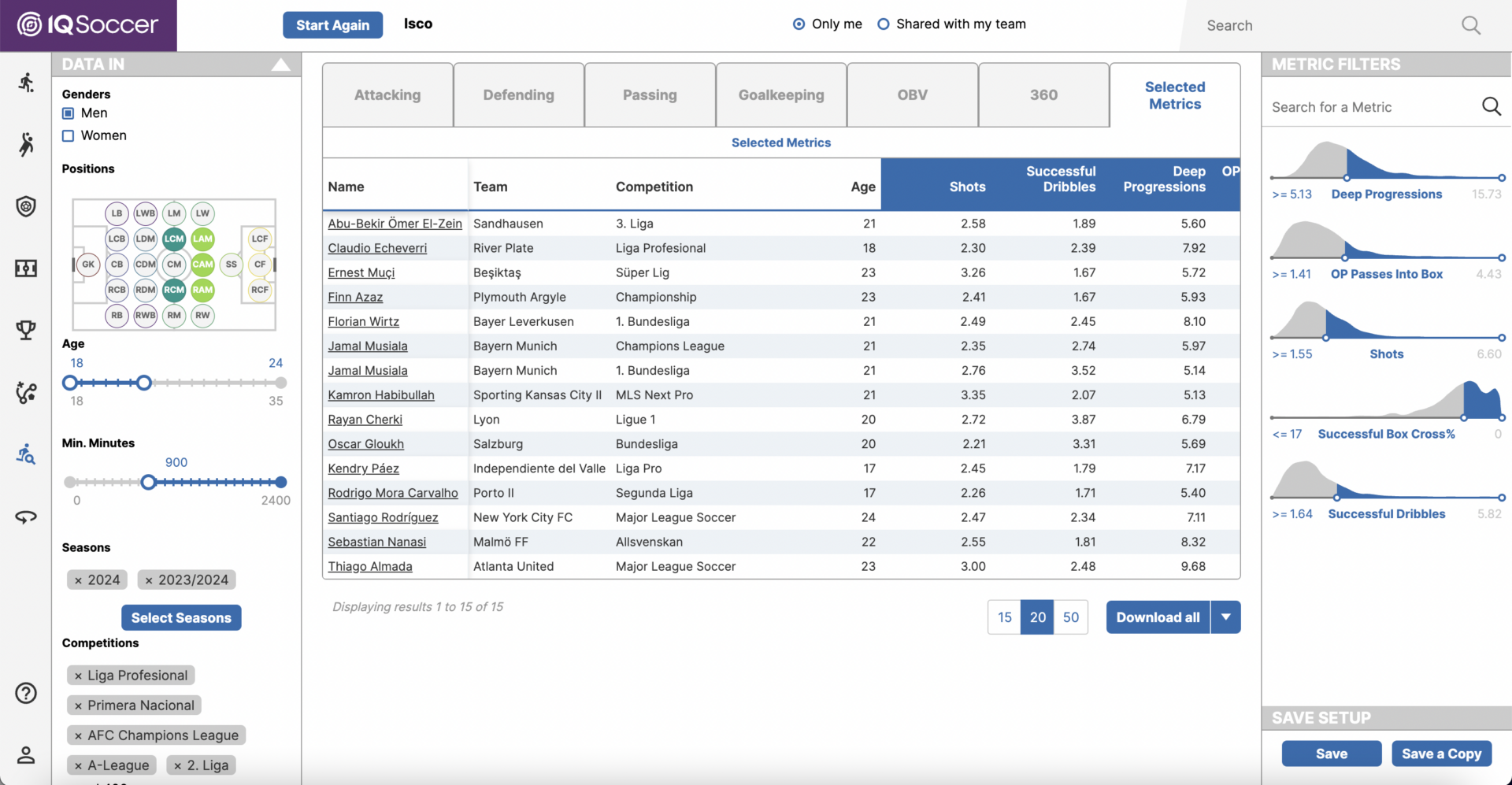Toggle the GK position on pitch
This screenshot has height=785, width=1512.
(x=88, y=265)
